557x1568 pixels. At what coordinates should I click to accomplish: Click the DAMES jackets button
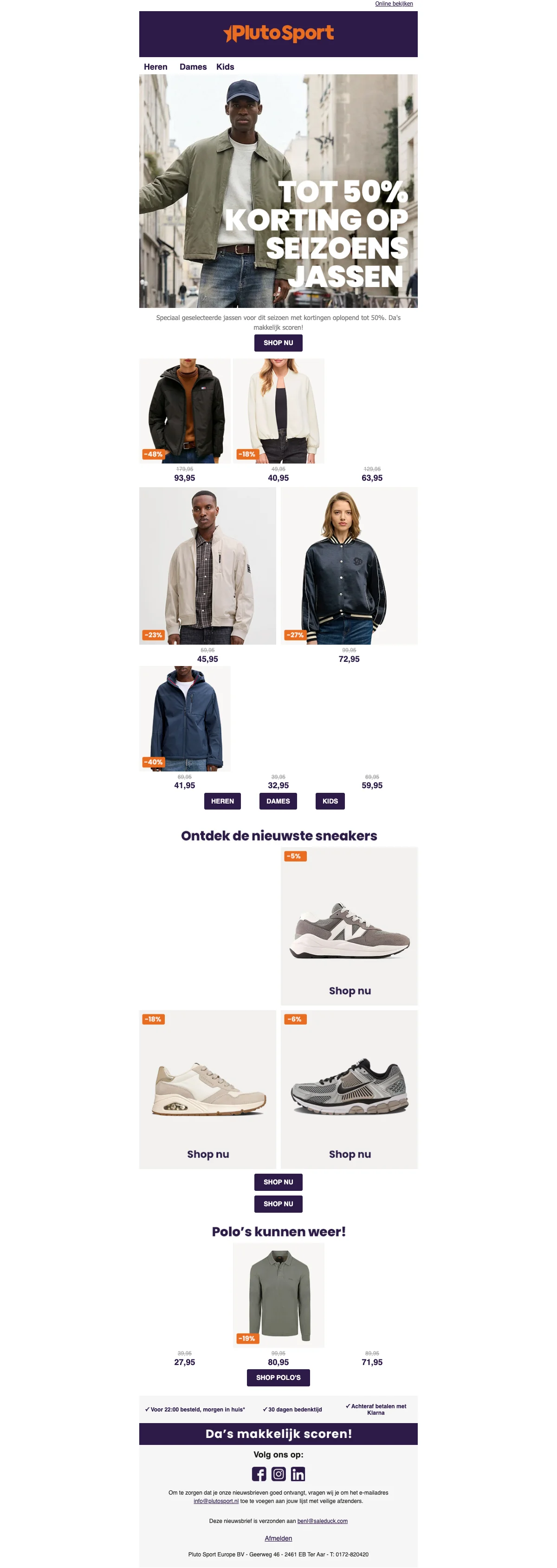278,801
